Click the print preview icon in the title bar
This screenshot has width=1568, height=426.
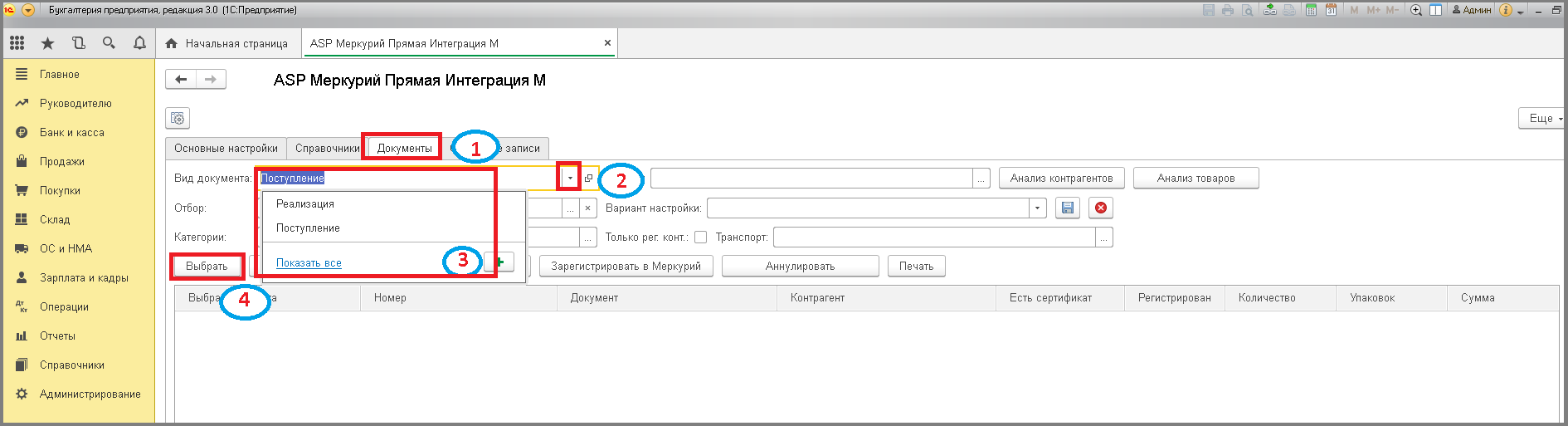tap(1248, 10)
